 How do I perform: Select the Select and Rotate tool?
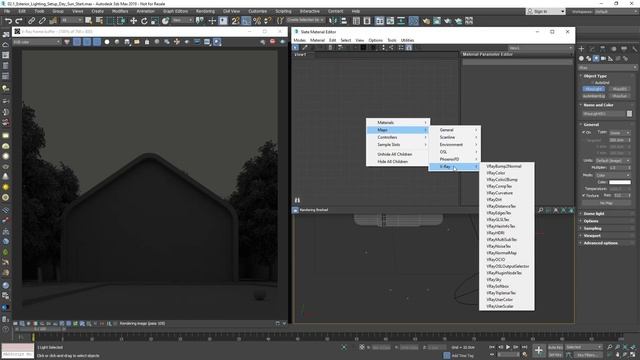[x=144, y=21]
